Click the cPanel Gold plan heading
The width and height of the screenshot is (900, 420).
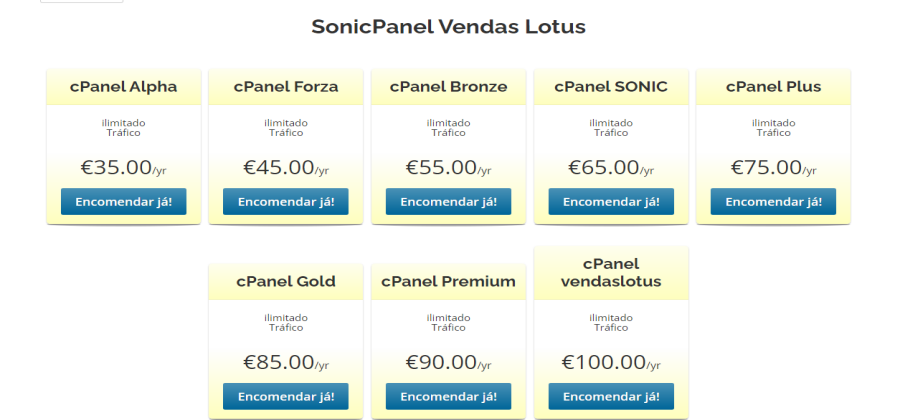(x=286, y=281)
